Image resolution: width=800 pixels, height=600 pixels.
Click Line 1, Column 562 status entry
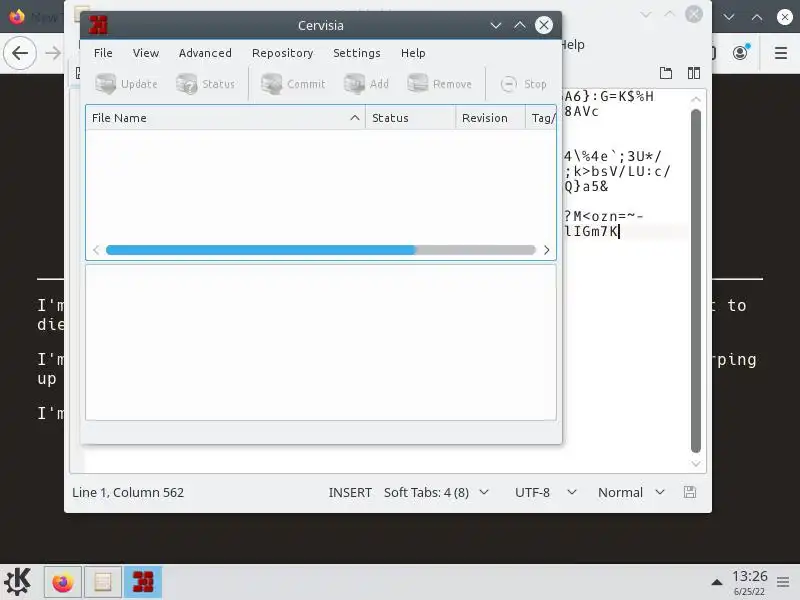point(128,492)
